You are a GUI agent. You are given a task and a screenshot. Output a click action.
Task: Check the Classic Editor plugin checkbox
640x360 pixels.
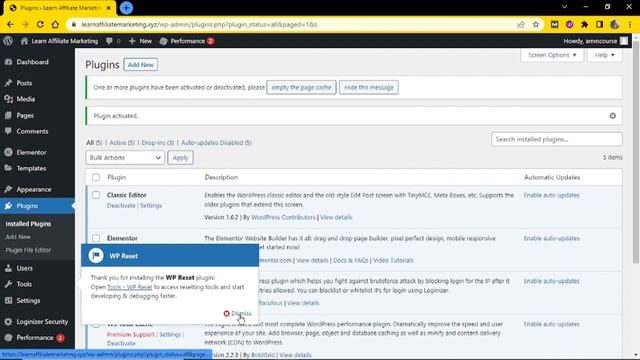click(x=96, y=195)
